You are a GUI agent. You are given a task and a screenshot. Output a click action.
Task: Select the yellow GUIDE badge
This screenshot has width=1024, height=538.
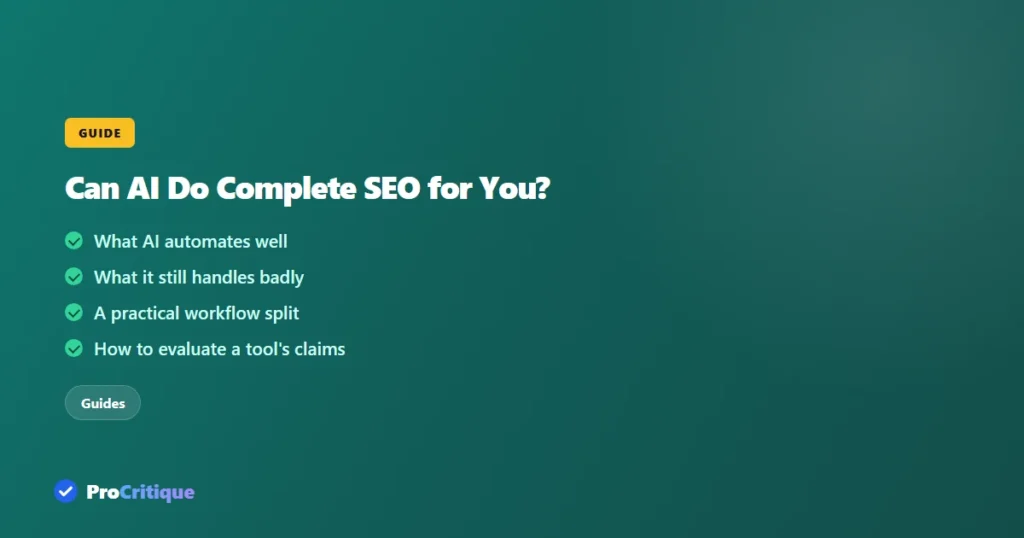click(100, 133)
